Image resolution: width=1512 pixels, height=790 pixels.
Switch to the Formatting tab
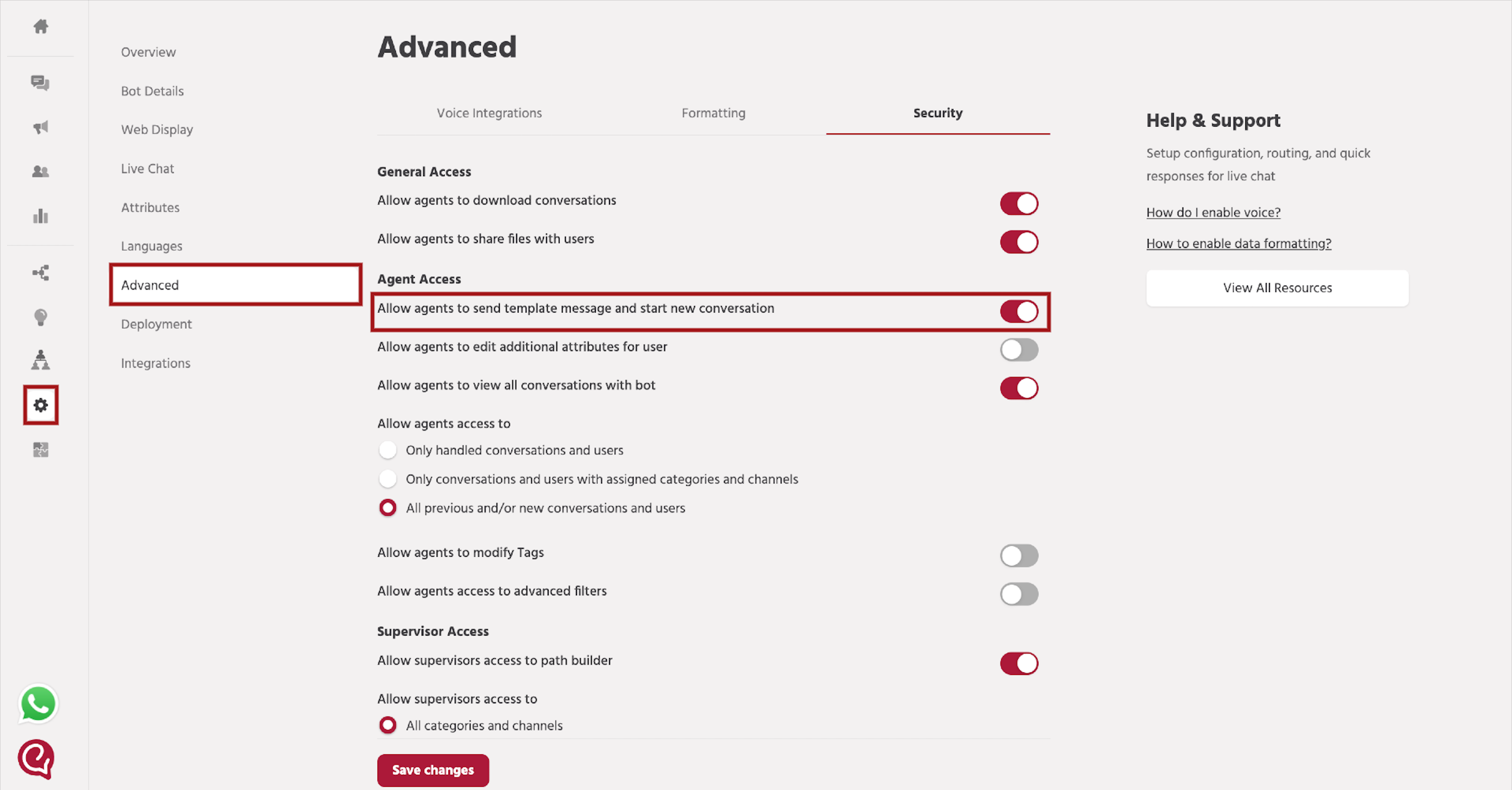coord(713,113)
